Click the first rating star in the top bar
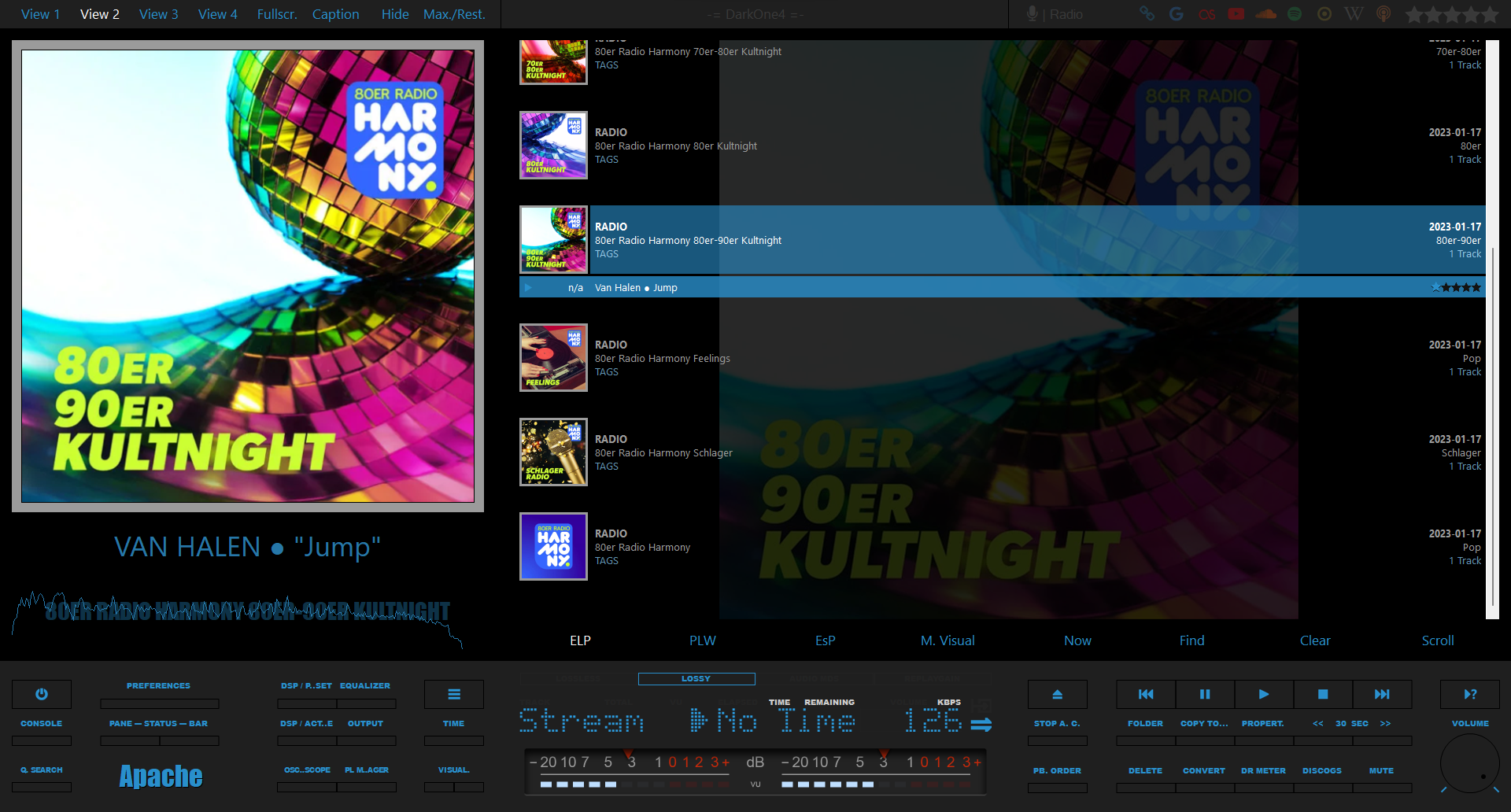Viewport: 1511px width, 812px height. coord(1414,14)
